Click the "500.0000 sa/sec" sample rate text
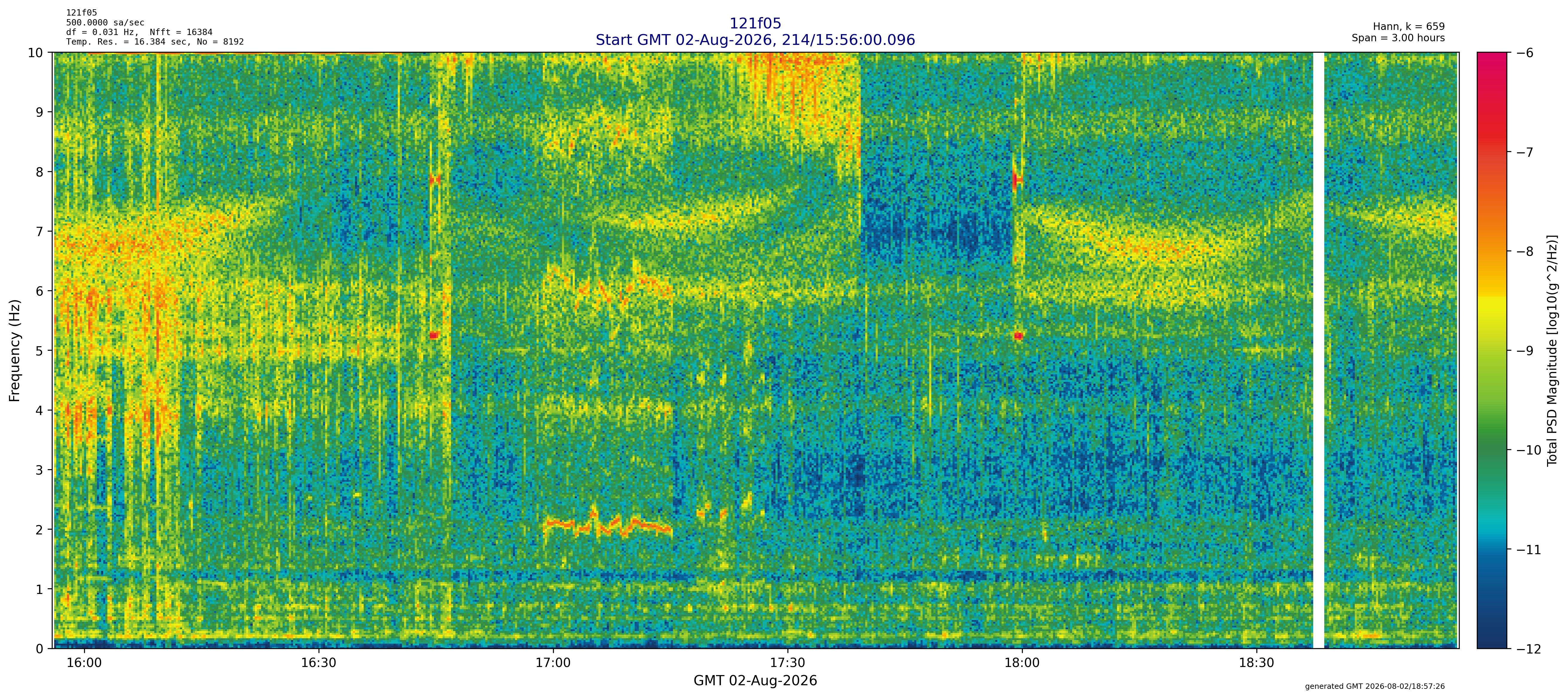The width and height of the screenshot is (1568, 699). 105,22
